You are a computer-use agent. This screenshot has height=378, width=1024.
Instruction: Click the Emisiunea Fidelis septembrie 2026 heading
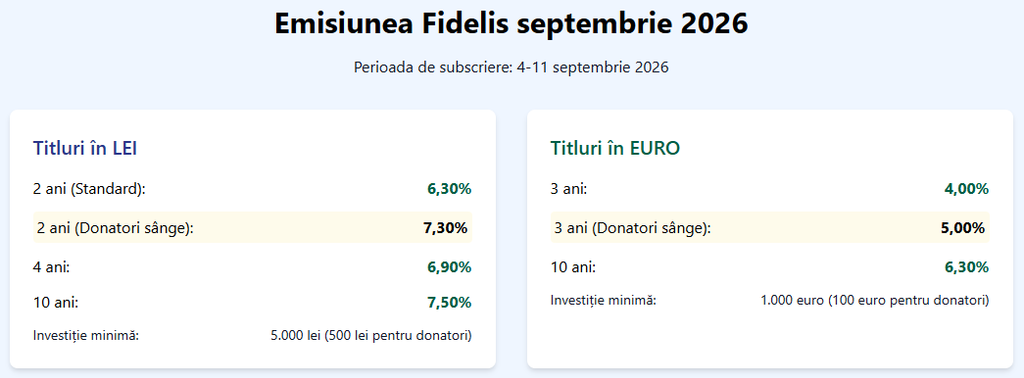point(511,25)
